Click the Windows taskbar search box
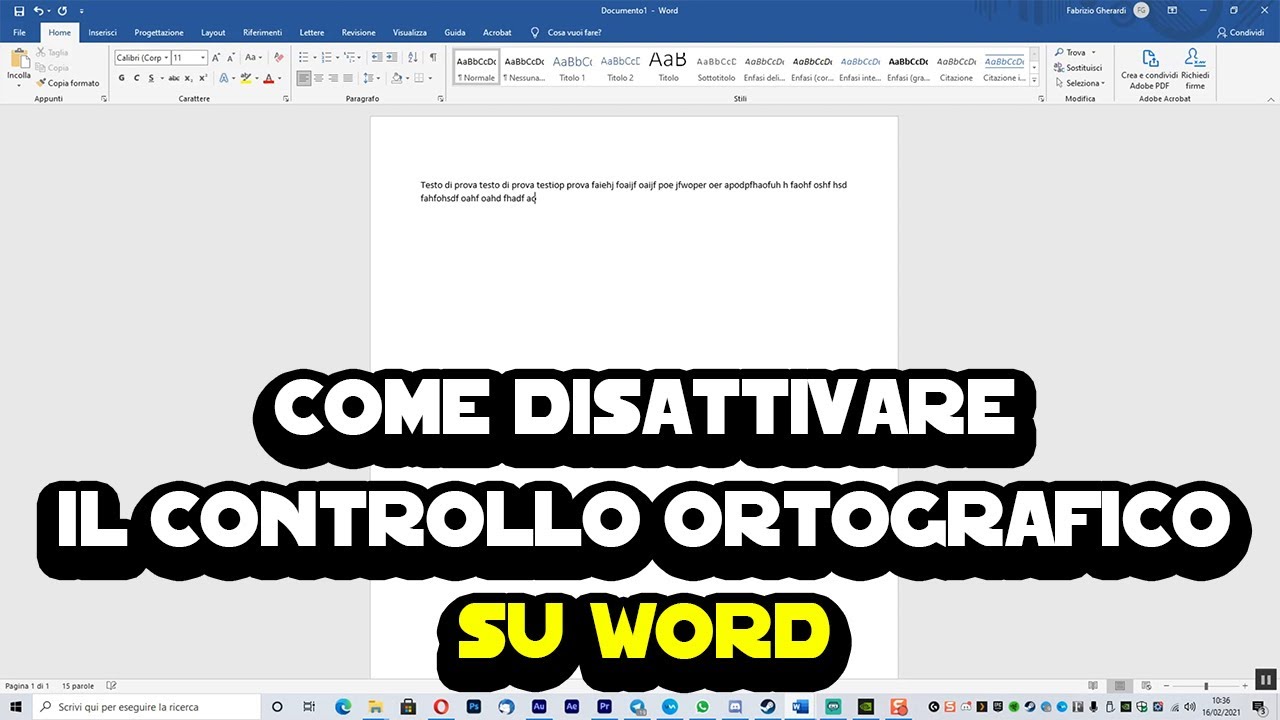Screen dimensions: 1280x720 (146, 706)
